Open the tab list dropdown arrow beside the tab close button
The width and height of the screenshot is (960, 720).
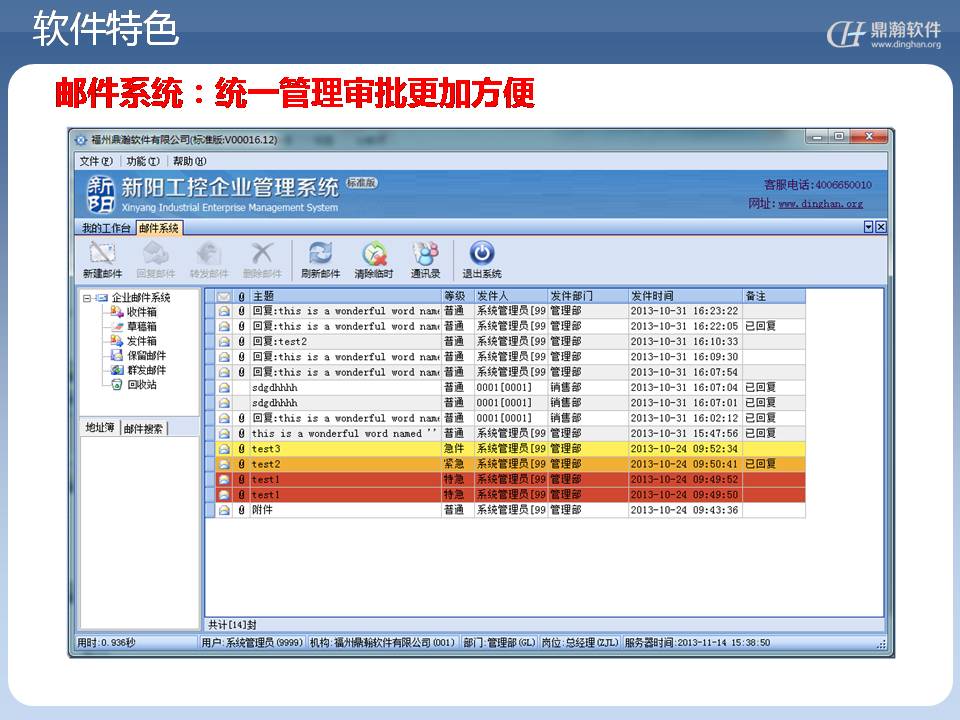point(868,227)
